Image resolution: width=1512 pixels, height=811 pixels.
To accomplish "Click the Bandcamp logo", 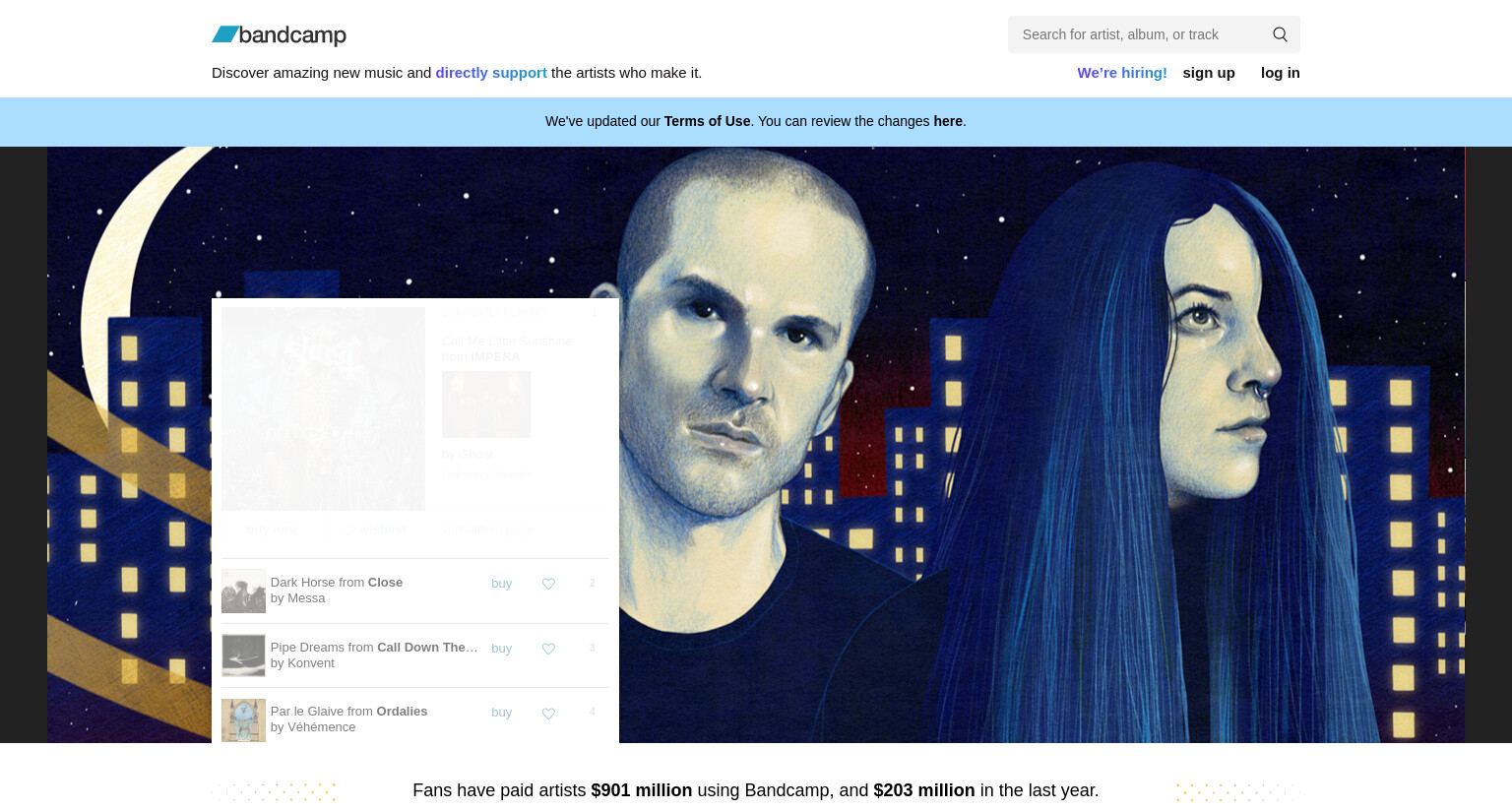I will tap(279, 35).
